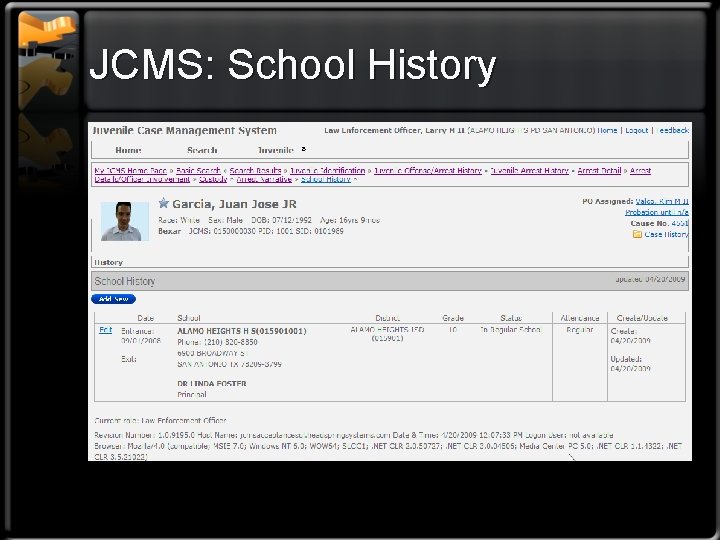
Task: Click the Status column header
Action: [511, 318]
